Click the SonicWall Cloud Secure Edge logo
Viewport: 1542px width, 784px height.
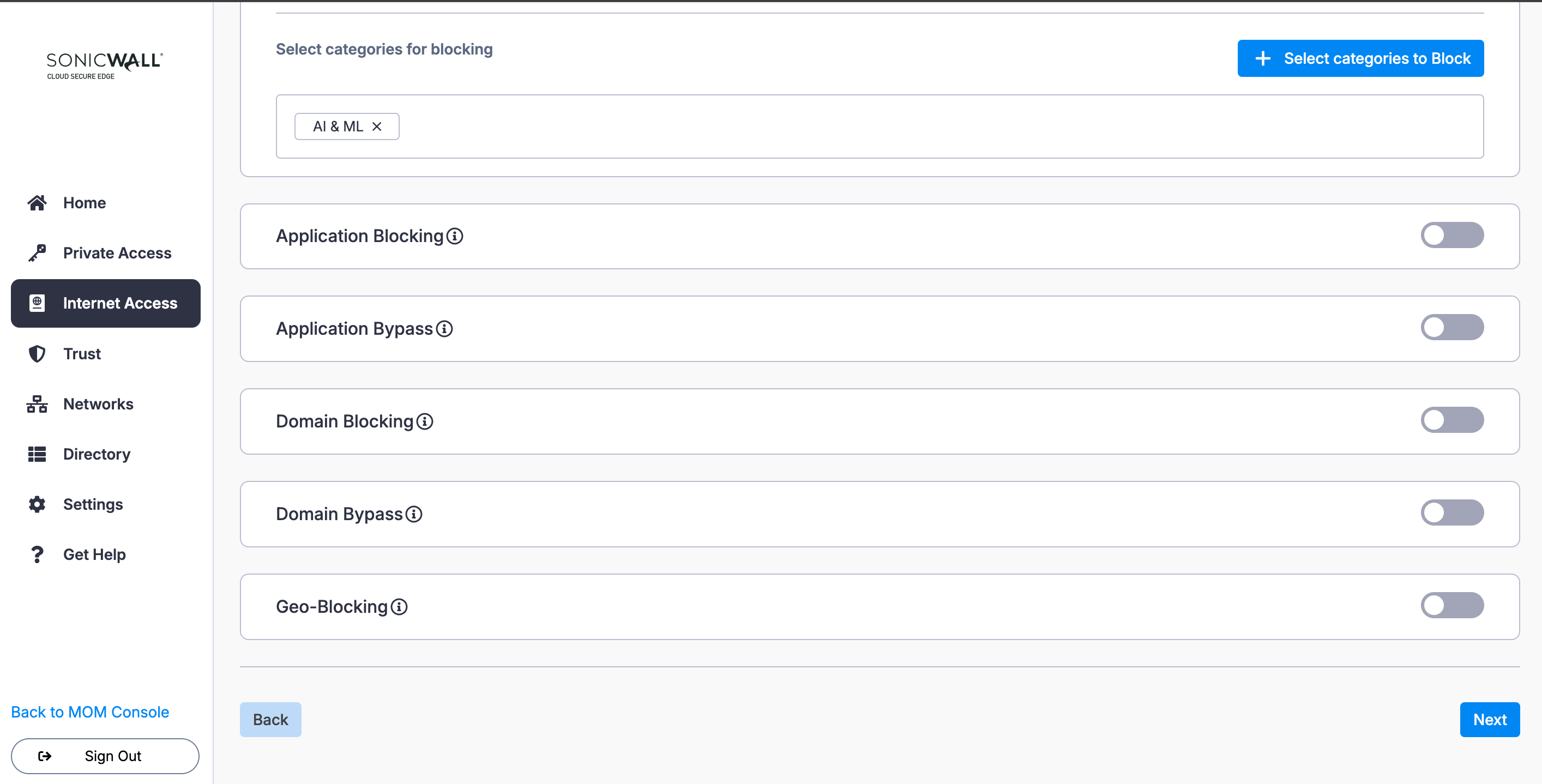(105, 65)
